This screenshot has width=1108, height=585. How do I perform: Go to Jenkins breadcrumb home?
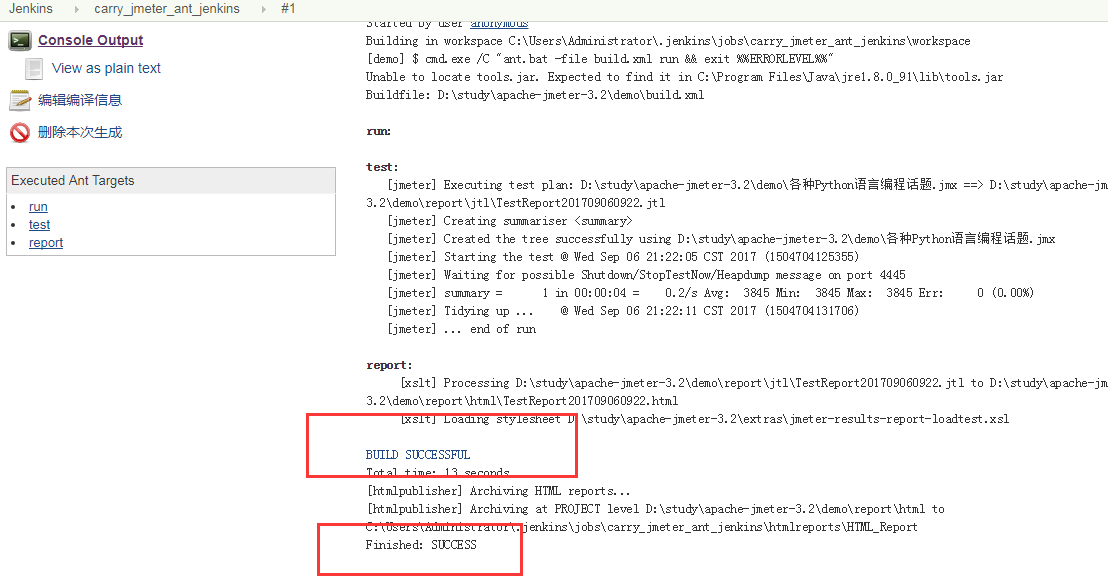click(30, 8)
